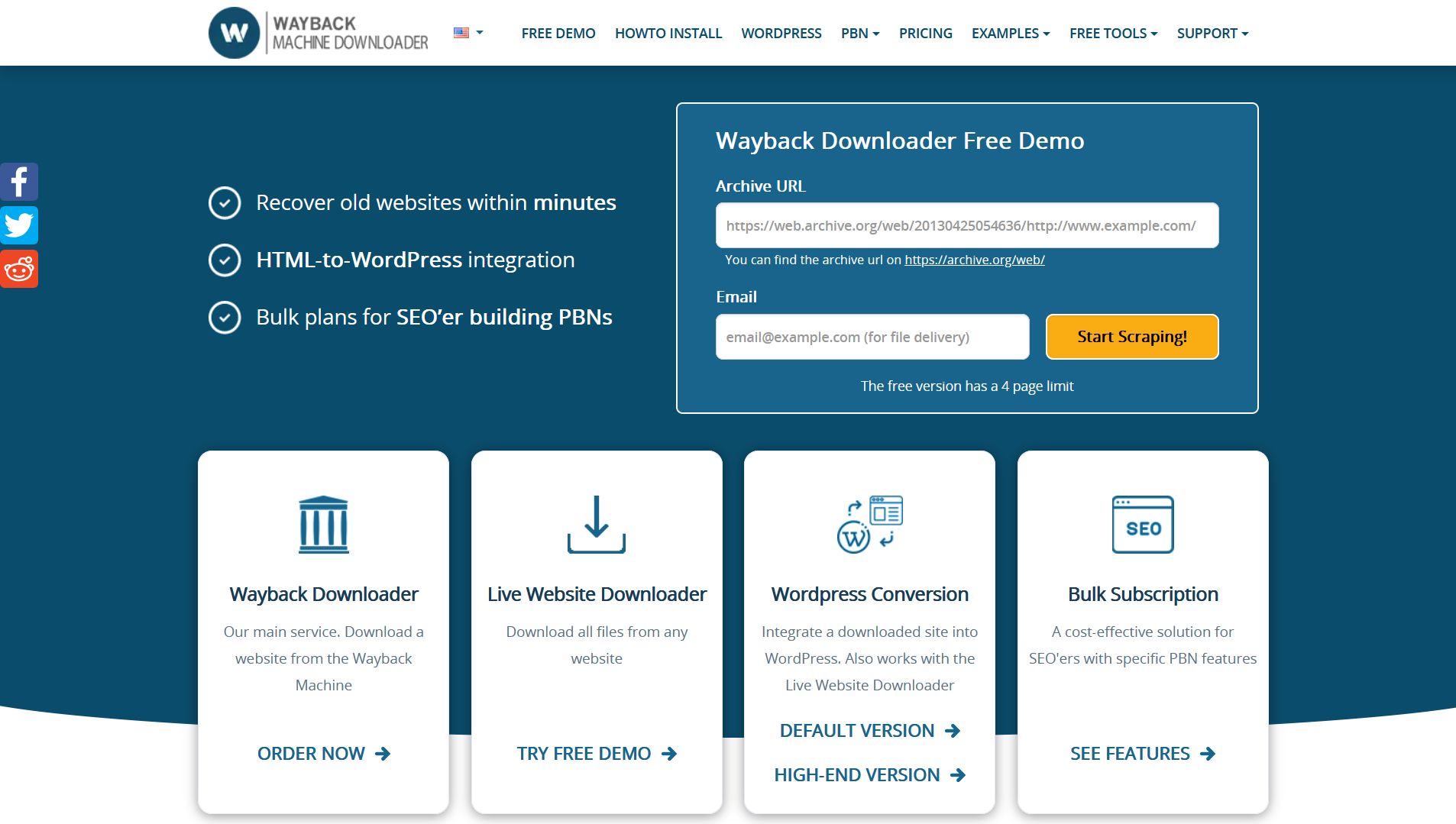Click the checkmark beside HTML-to-WordPress integration

pyautogui.click(x=224, y=260)
